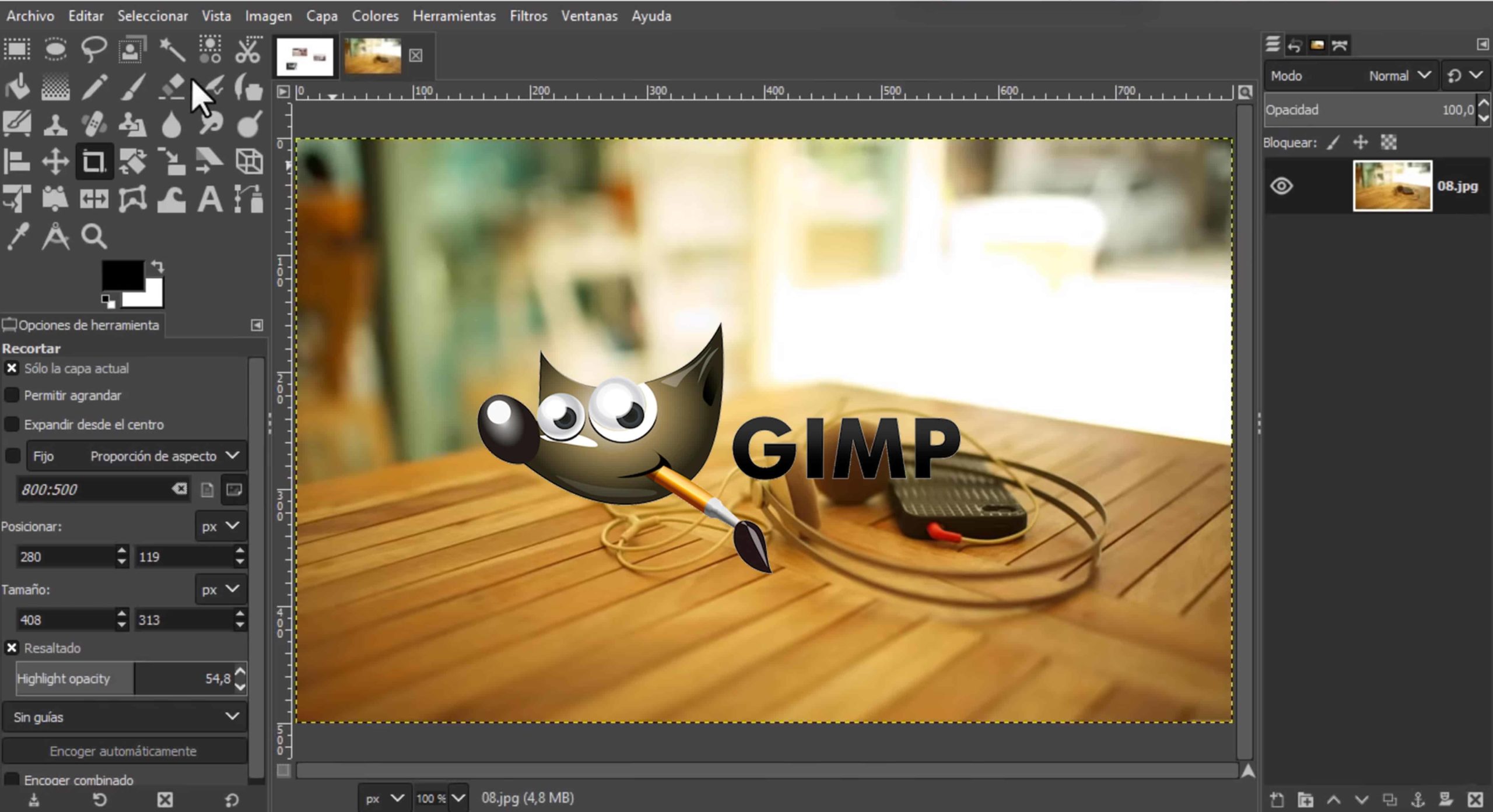Open the Modo Normal dropdown
Viewport: 1493px width, 812px height.
(x=1399, y=76)
